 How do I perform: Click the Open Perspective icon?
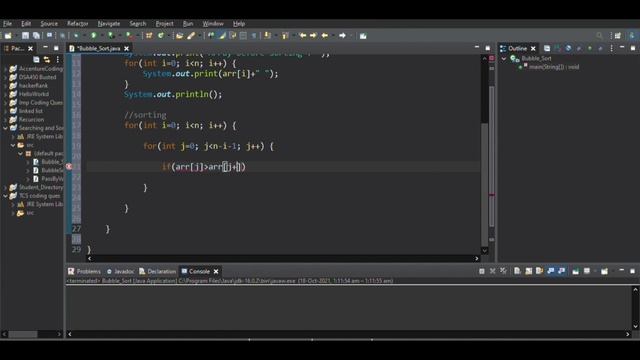click(618, 36)
